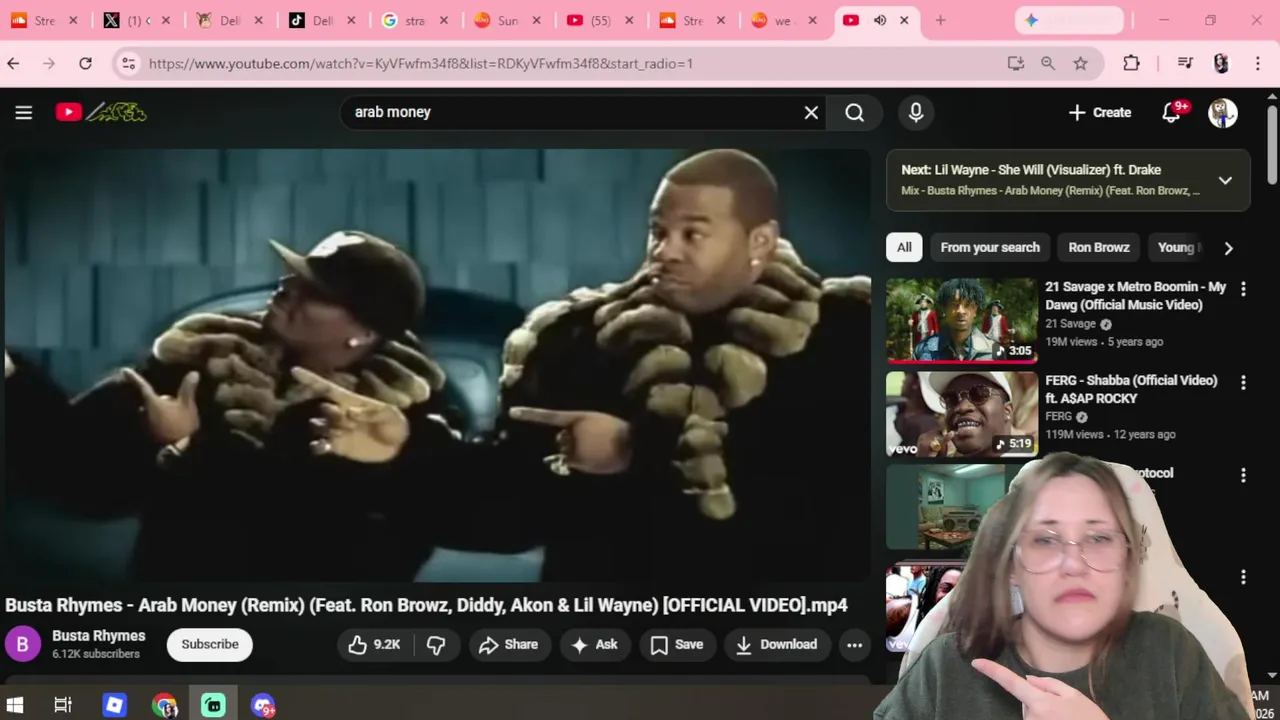Click the Gemini sparkle button in the tab bar
This screenshot has height=720, width=1280.
click(1070, 20)
